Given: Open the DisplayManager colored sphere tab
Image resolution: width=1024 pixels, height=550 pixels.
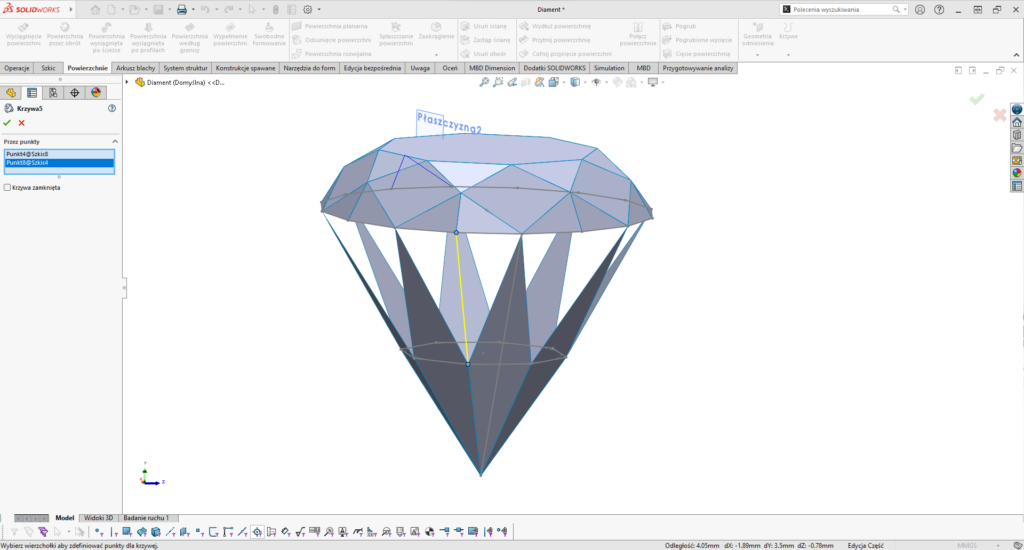Looking at the screenshot, I should point(96,92).
